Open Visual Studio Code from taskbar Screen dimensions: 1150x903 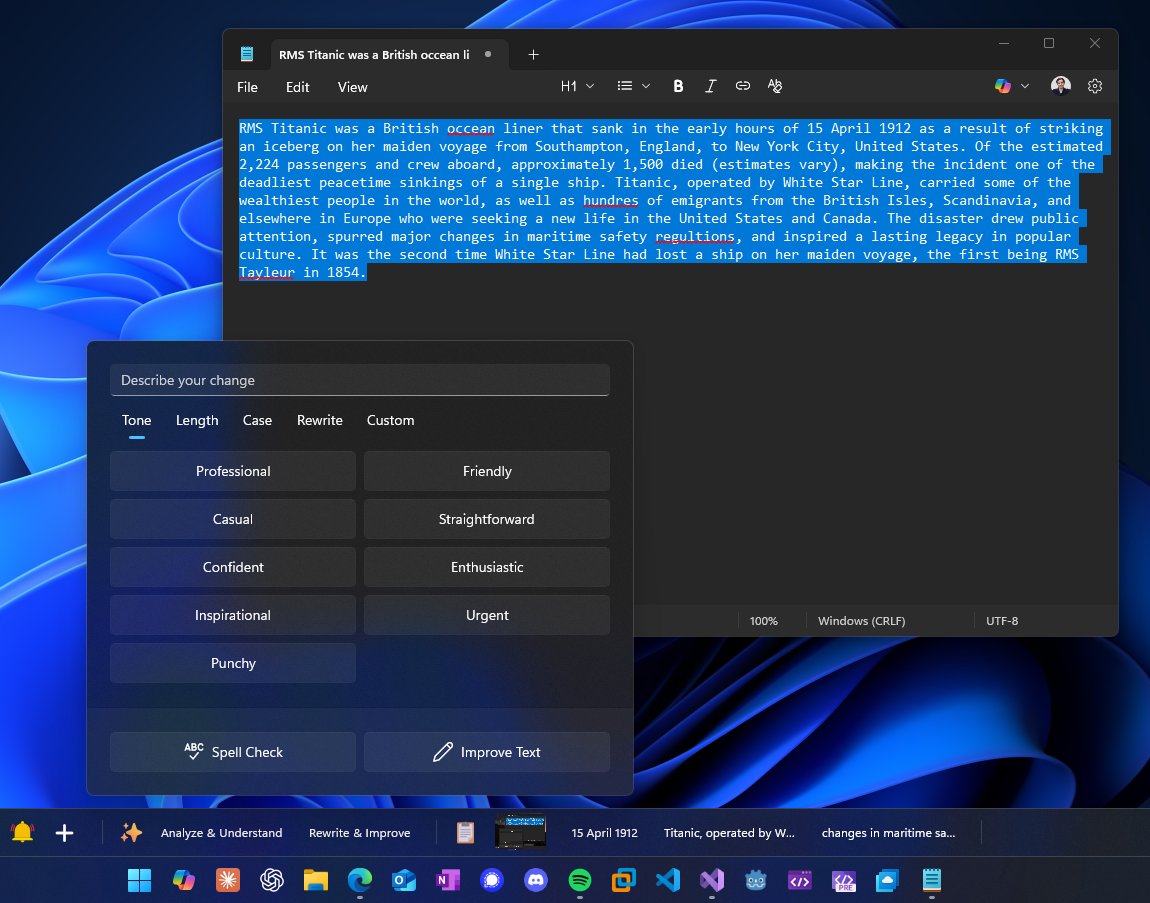coord(667,880)
